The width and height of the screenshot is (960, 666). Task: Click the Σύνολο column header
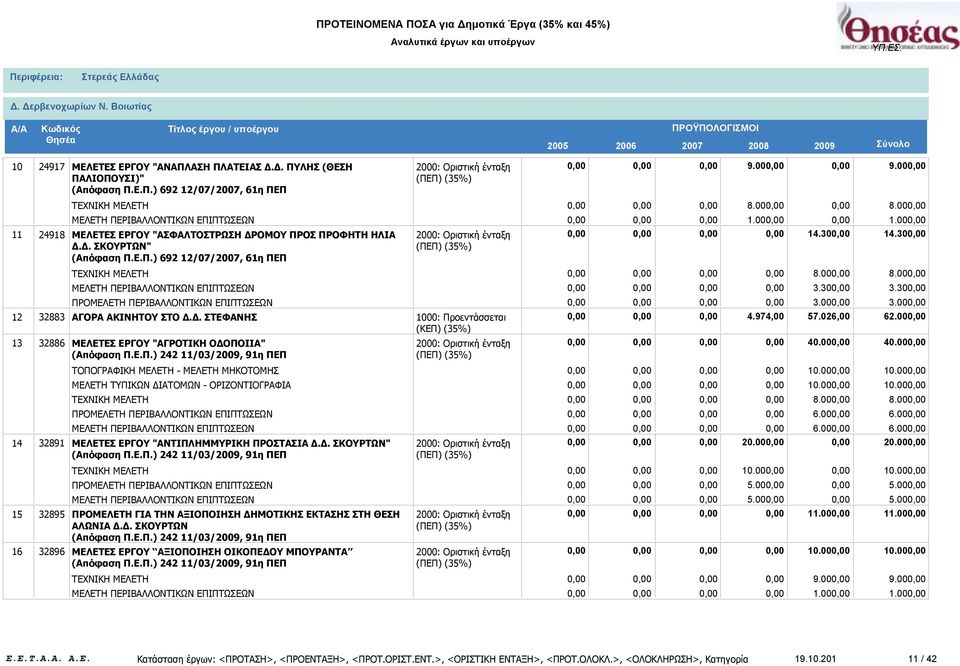pos(893,144)
